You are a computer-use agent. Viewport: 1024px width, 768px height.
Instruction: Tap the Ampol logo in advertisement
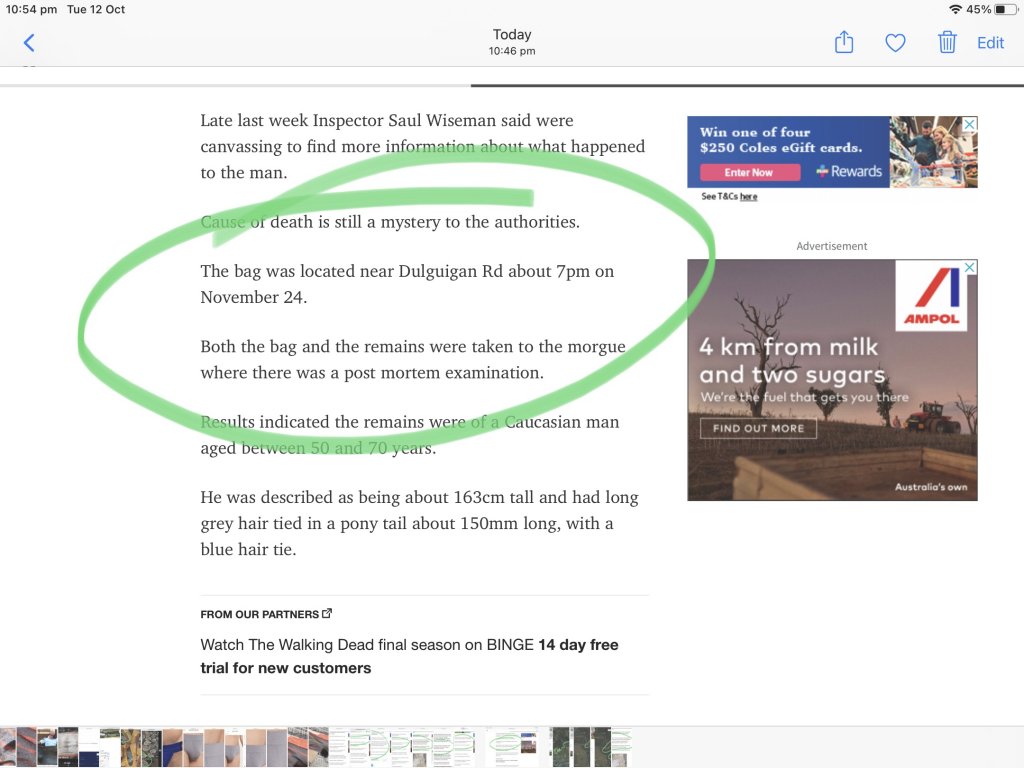(931, 296)
